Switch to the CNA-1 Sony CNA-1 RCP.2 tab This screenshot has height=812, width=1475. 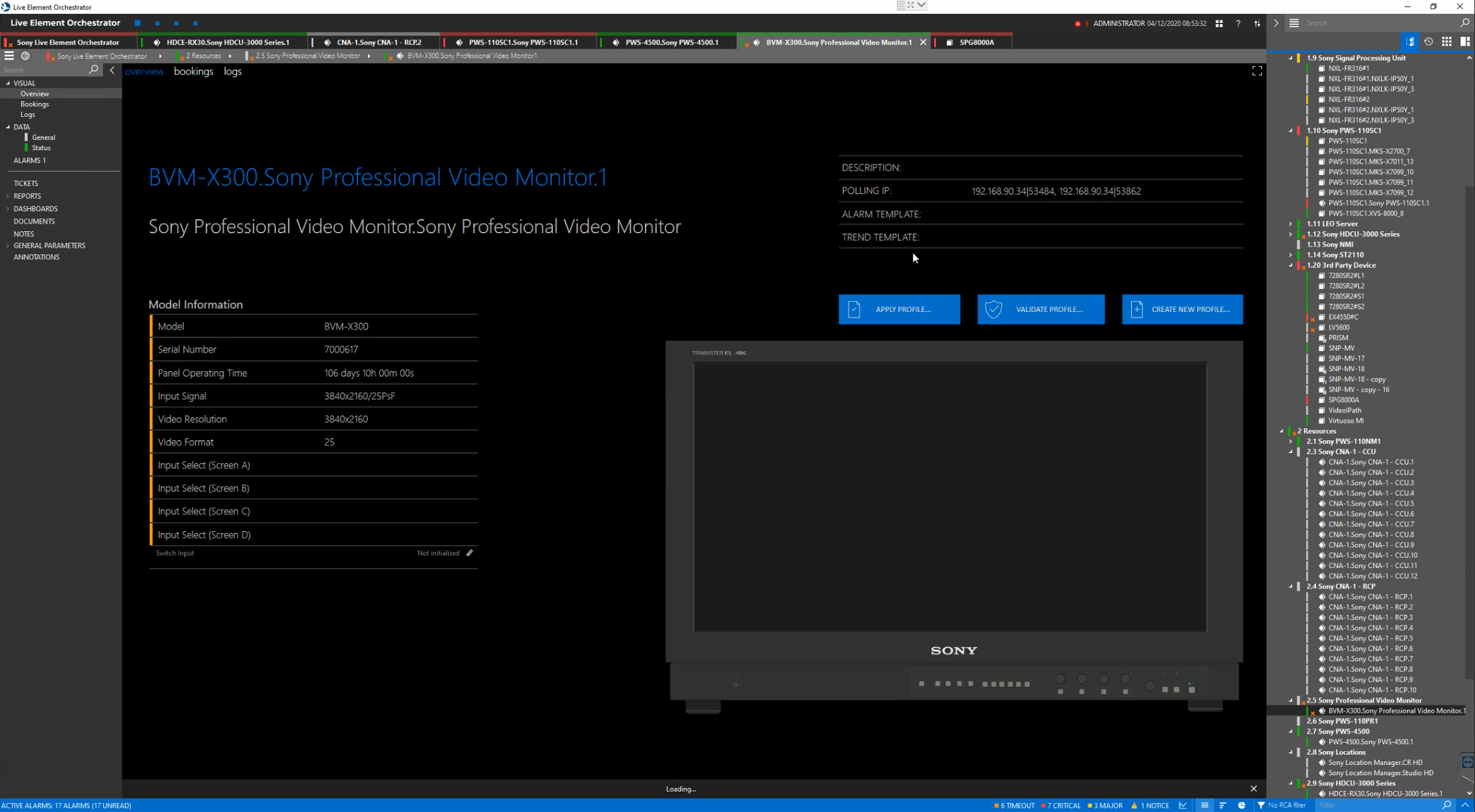pyautogui.click(x=375, y=42)
